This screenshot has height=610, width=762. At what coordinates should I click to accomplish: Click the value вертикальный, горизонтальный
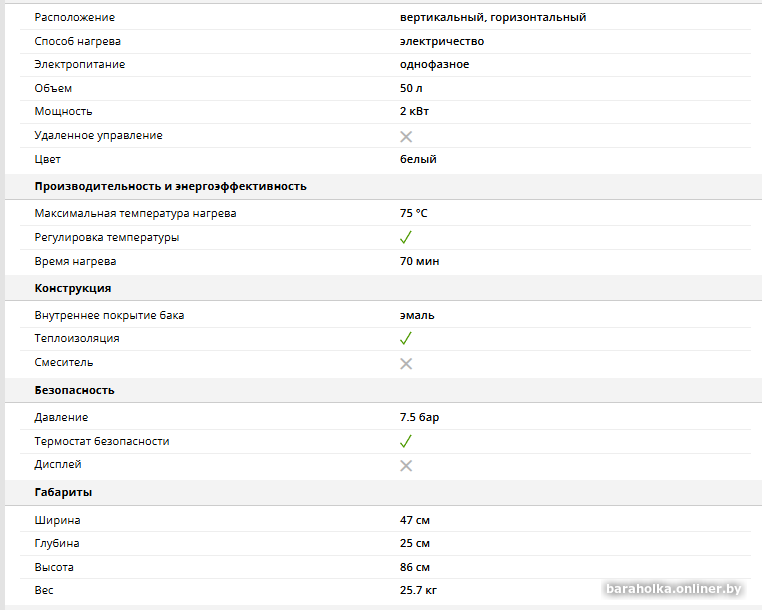point(493,17)
